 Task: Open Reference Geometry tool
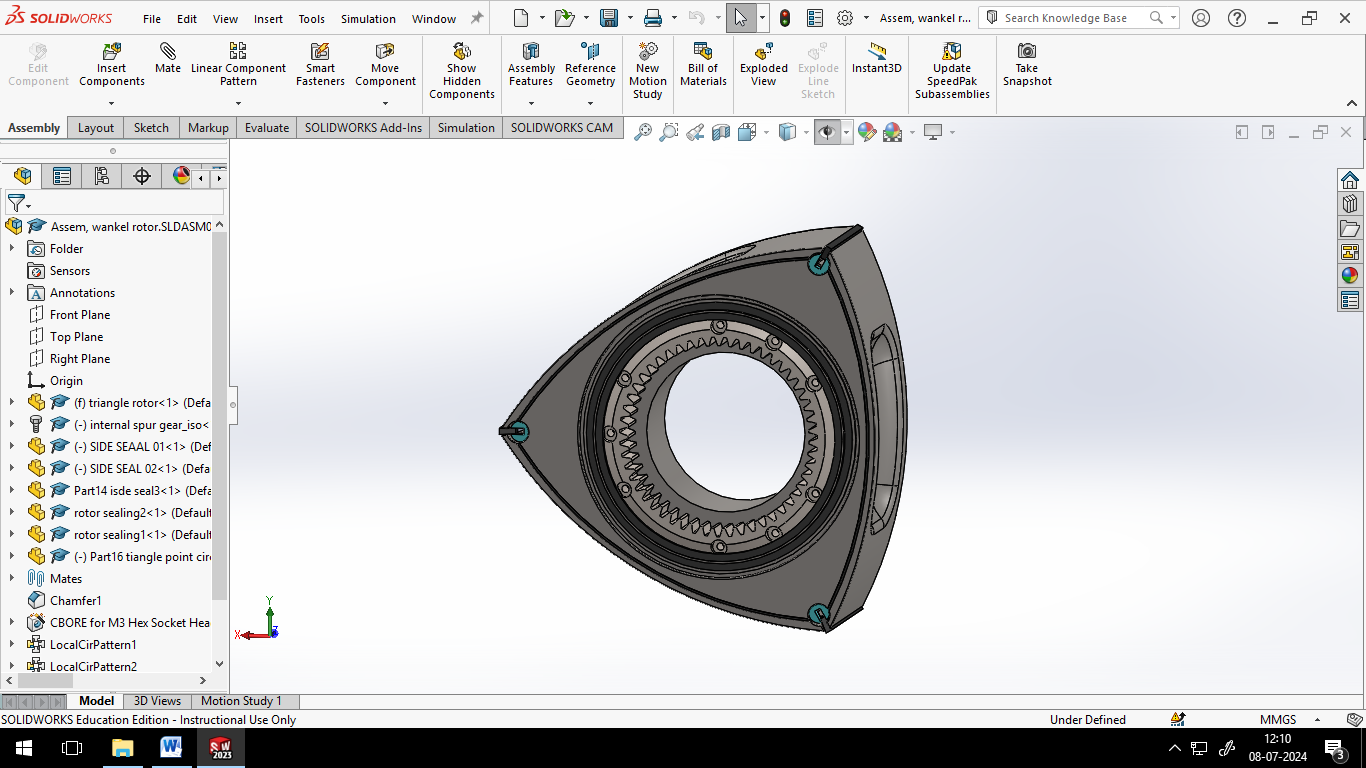pos(590,65)
